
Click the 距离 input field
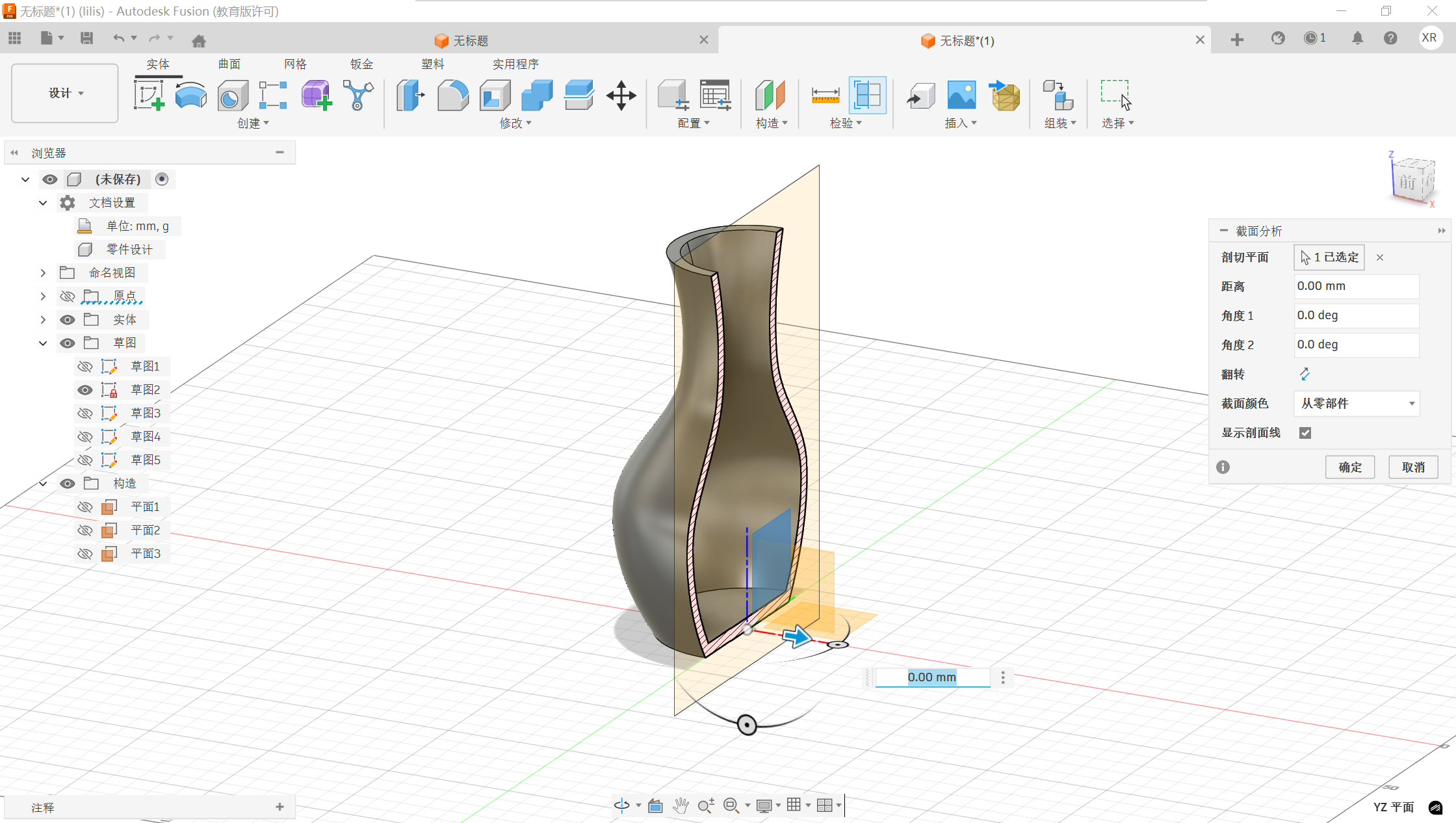[x=1356, y=286]
